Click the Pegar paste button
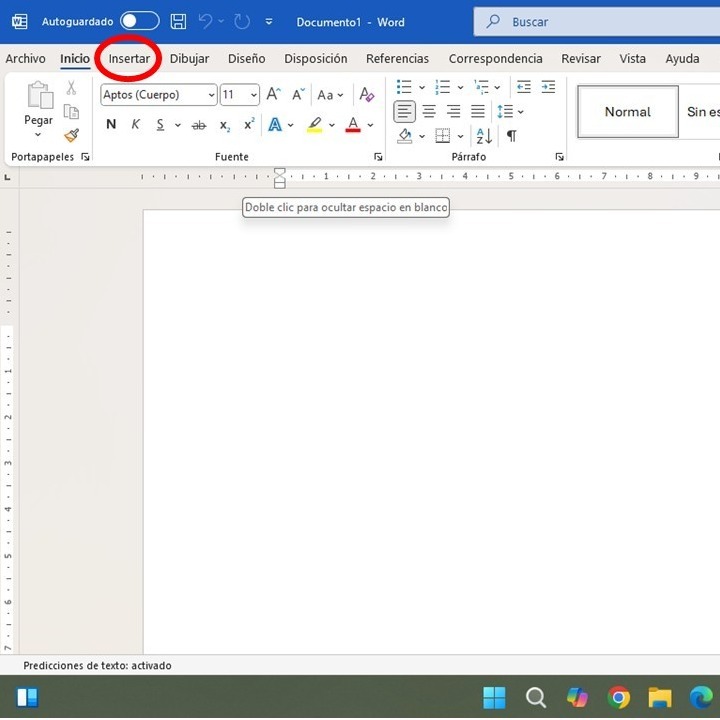The height and width of the screenshot is (720, 720). click(39, 109)
